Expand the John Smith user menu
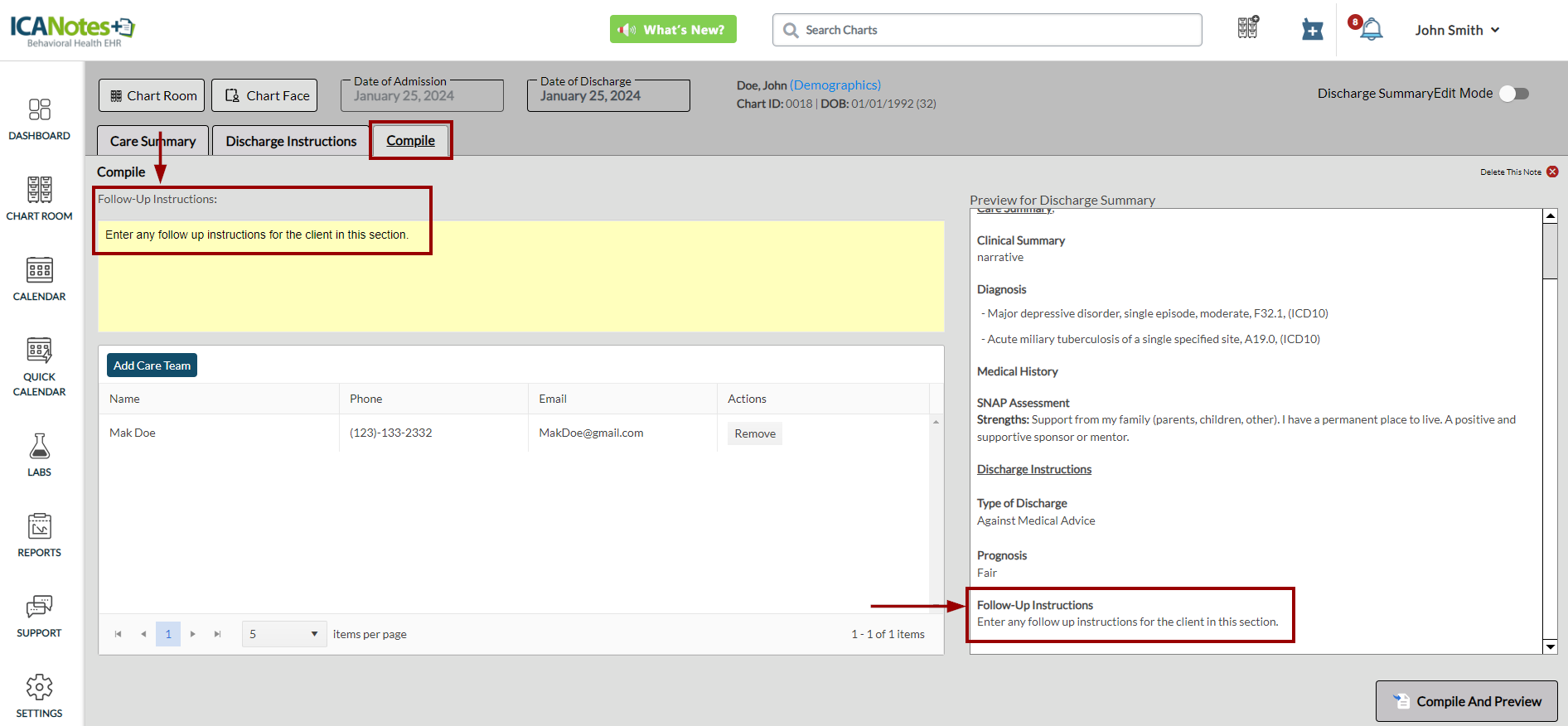The image size is (1568, 726). click(x=1457, y=30)
